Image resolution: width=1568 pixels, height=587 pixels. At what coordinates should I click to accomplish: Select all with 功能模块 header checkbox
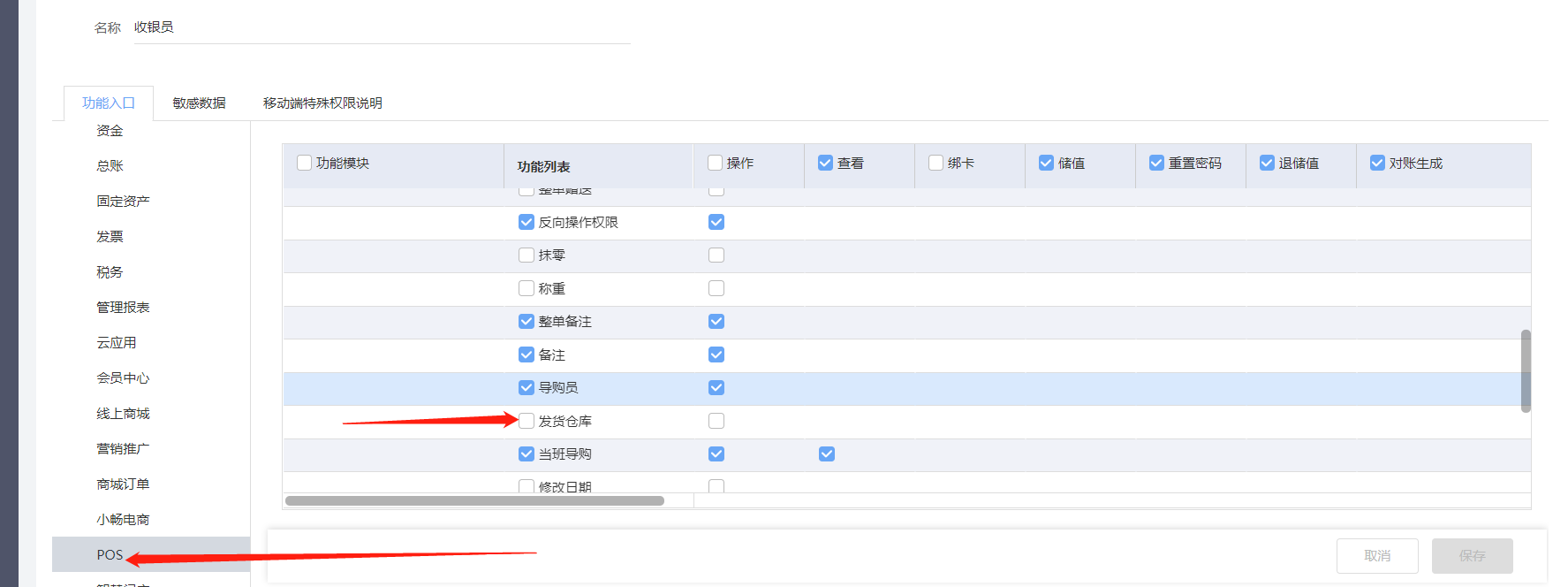(x=305, y=163)
